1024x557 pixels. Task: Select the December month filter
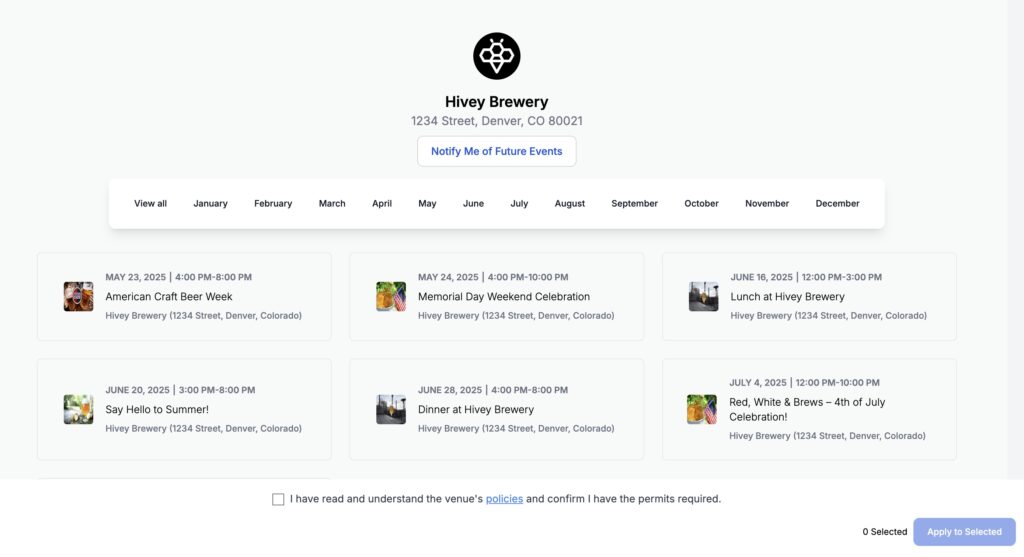pyautogui.click(x=837, y=204)
